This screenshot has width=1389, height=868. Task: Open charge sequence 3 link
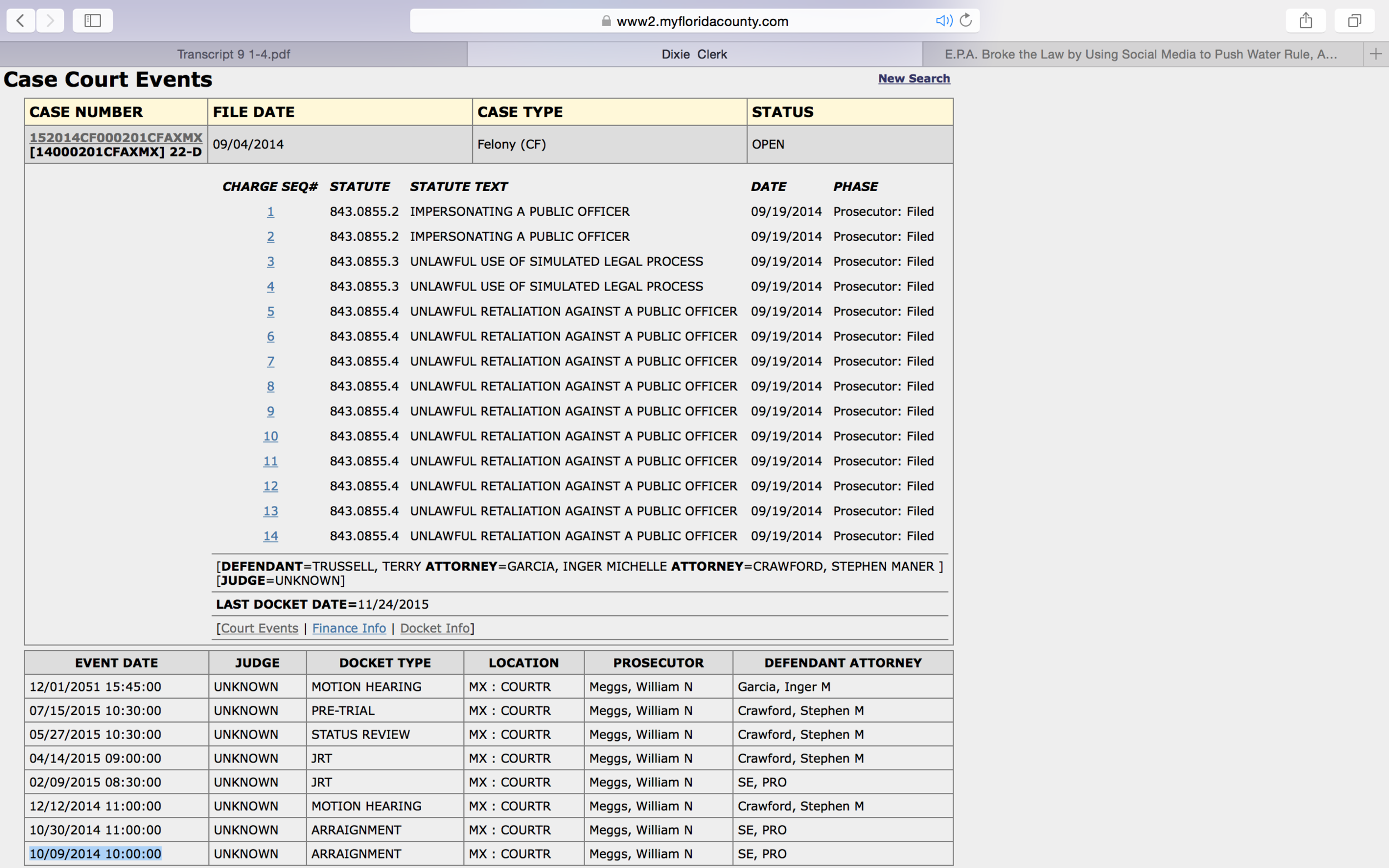[x=271, y=261]
